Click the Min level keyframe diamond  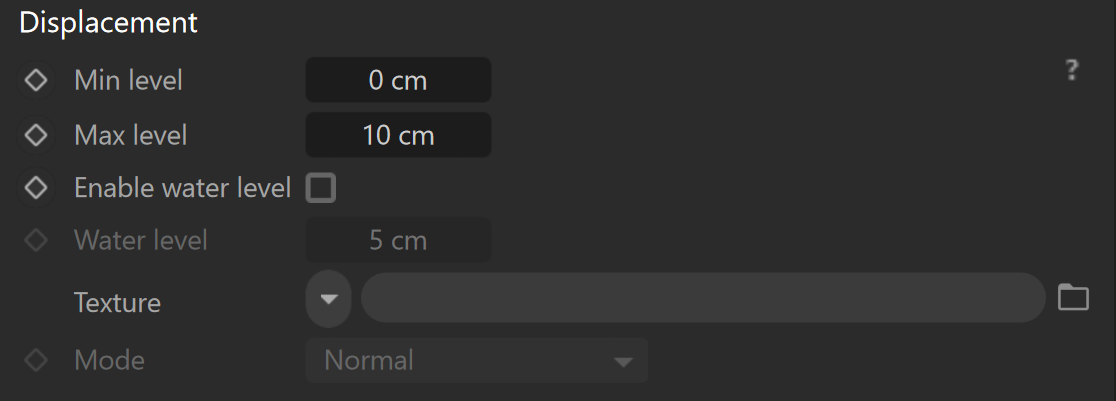[36, 80]
